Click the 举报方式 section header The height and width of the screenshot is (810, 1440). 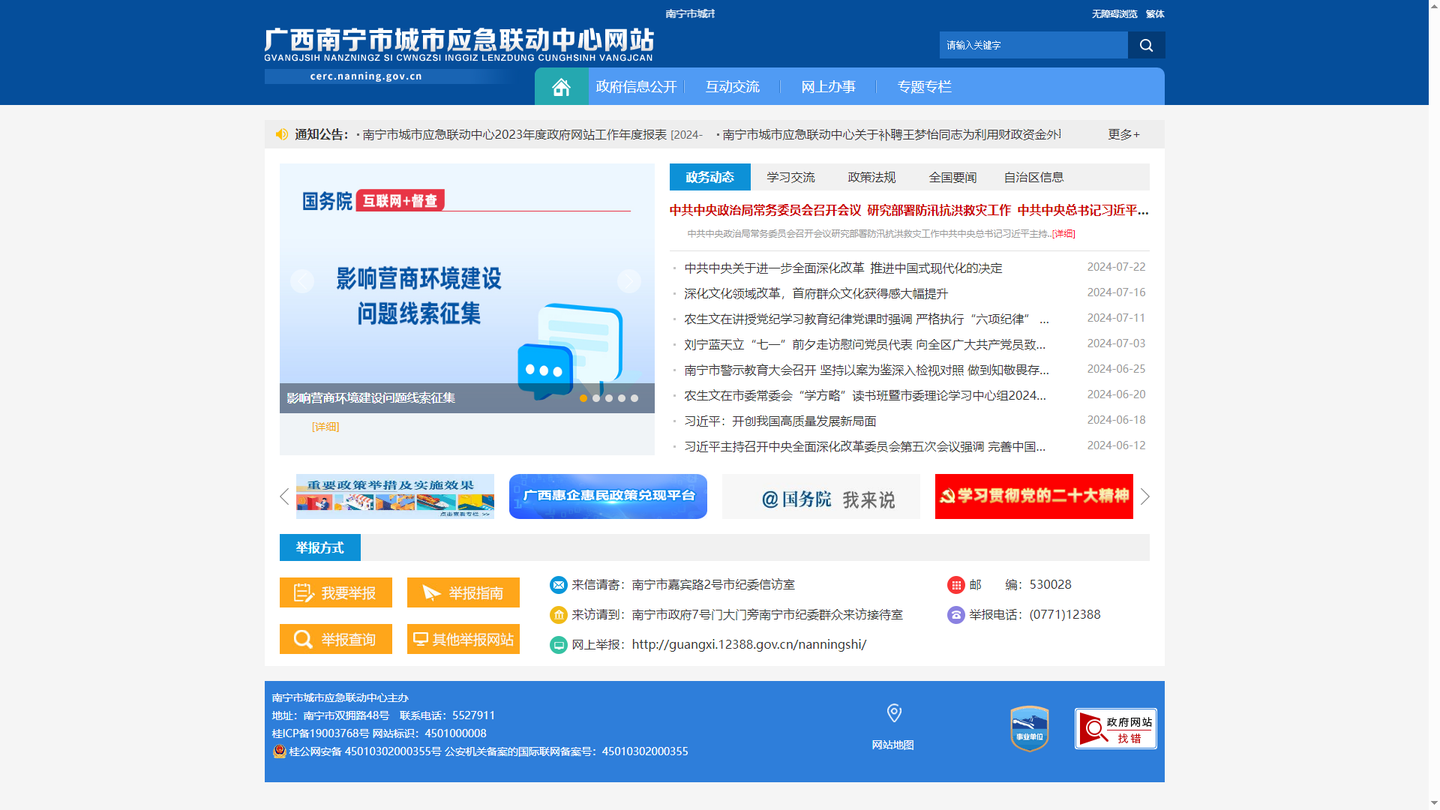pos(320,548)
